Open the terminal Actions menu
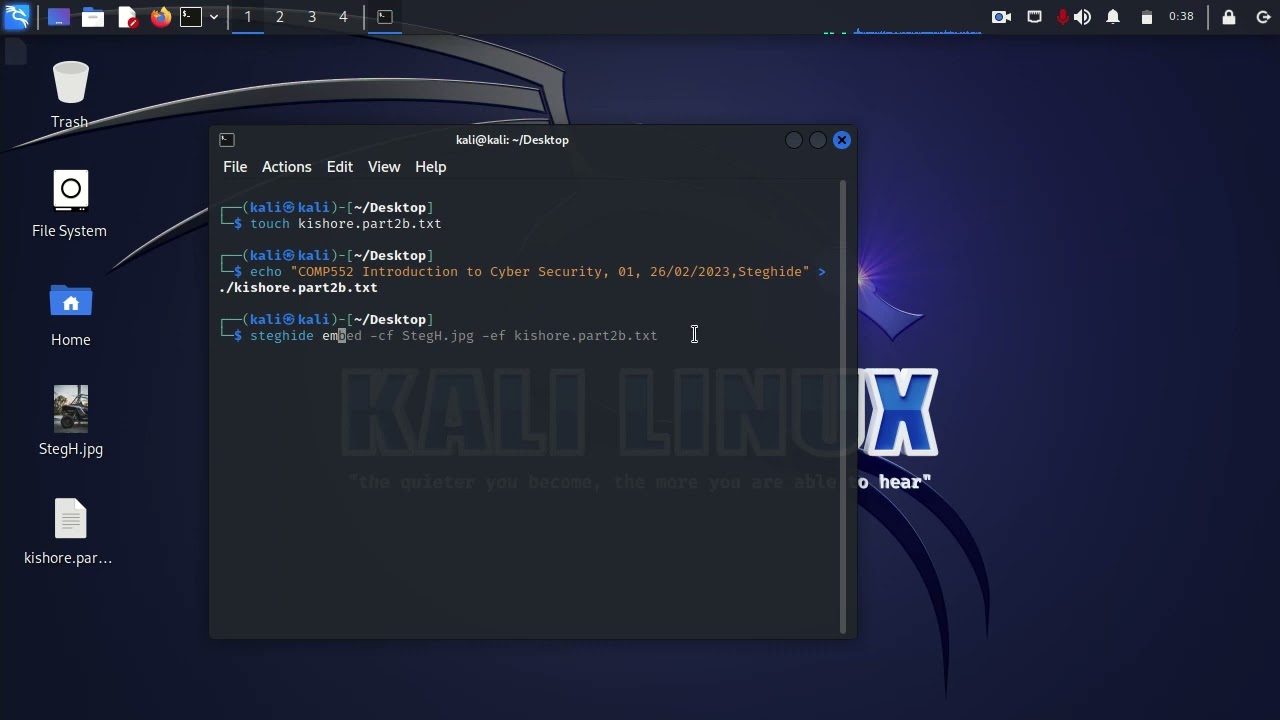The height and width of the screenshot is (720, 1280). pyautogui.click(x=287, y=167)
